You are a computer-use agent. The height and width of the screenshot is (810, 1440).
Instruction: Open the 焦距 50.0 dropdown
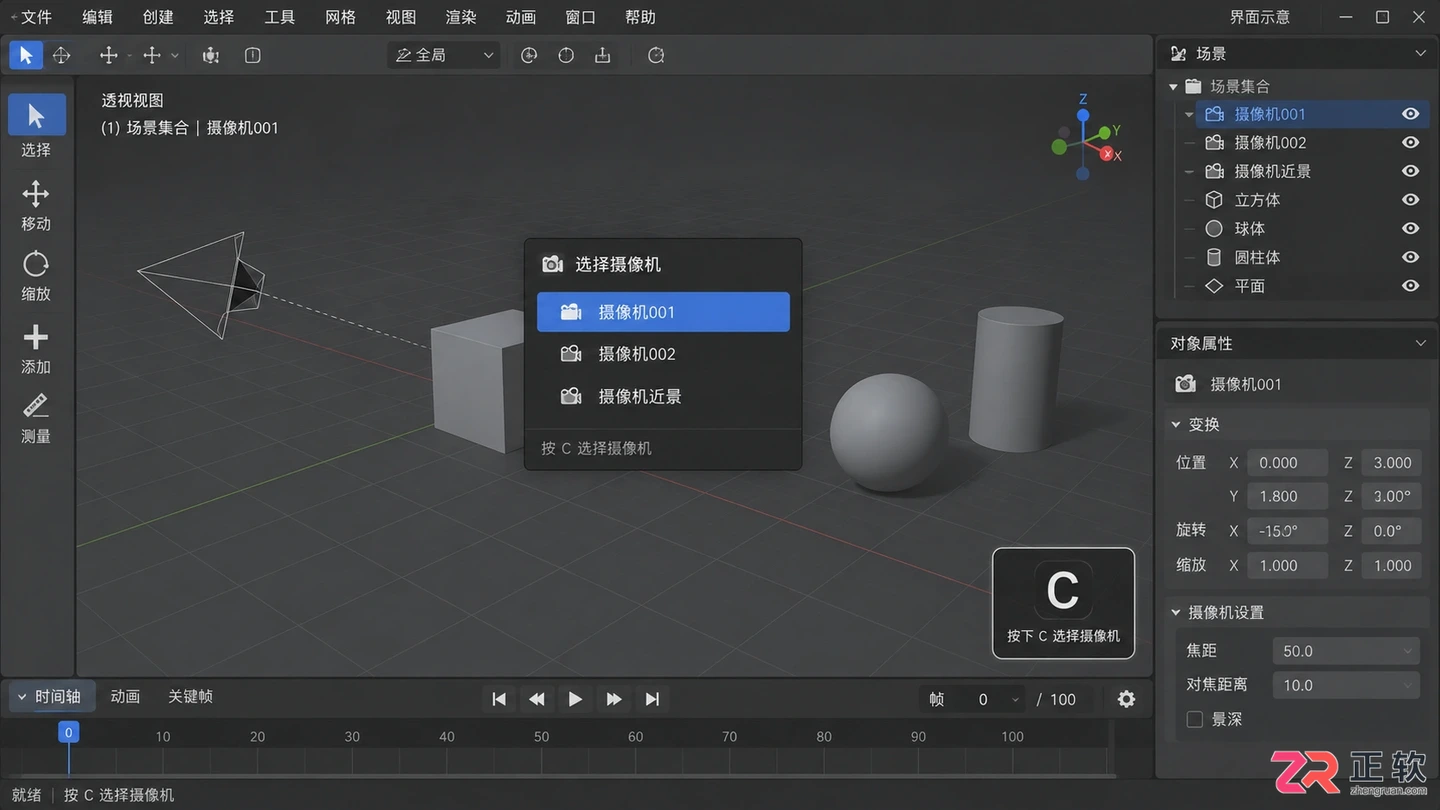point(1345,651)
